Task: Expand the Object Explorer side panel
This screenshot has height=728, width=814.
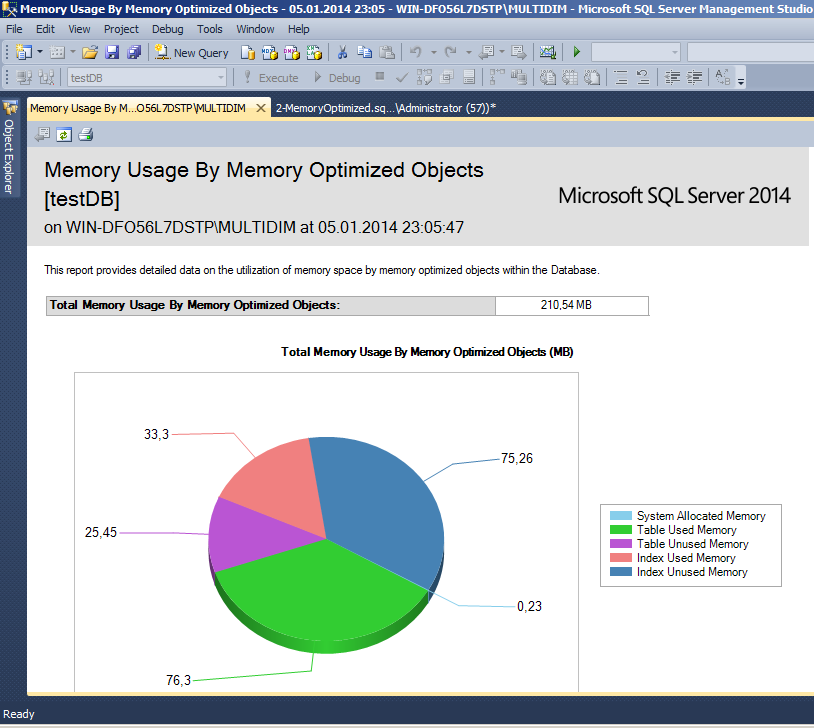Action: [x=9, y=147]
